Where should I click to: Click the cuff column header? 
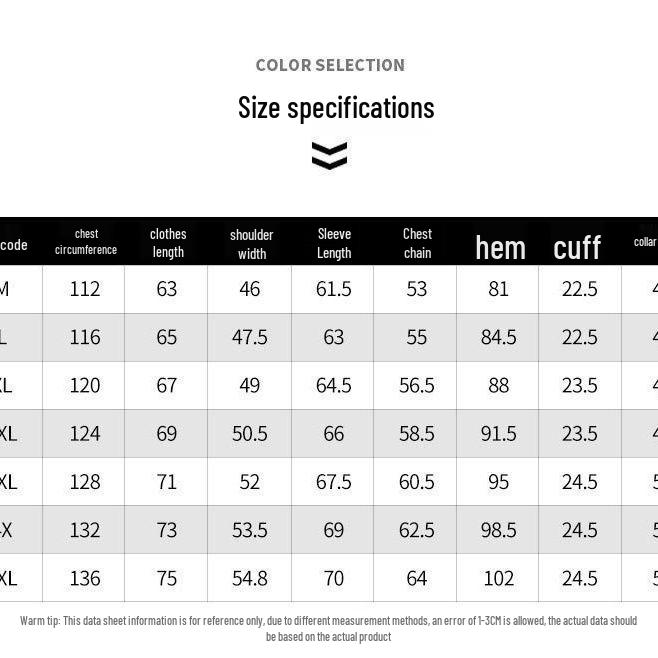[577, 247]
